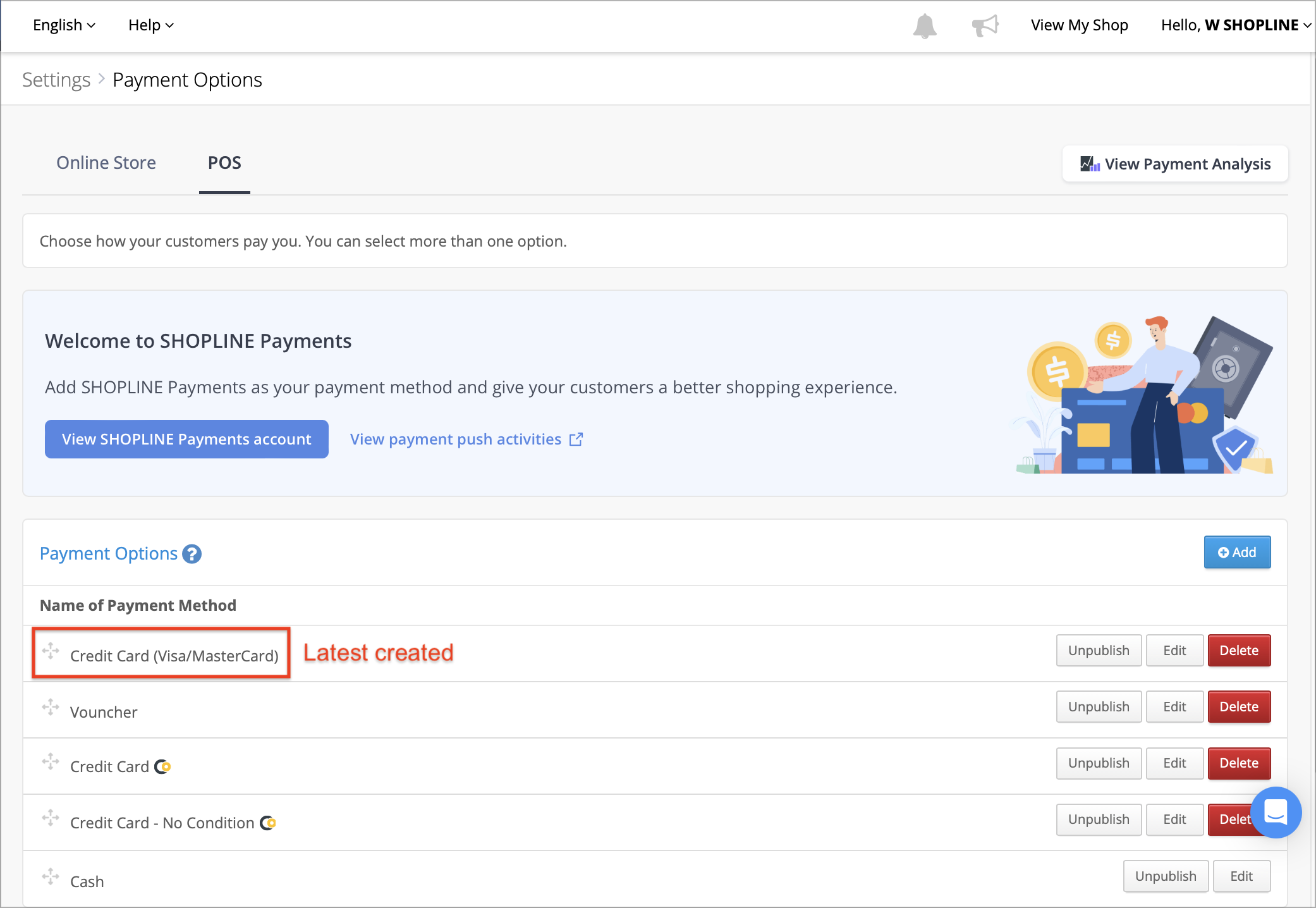Unpublish Credit Card (Visa/MasterCard) payment

(x=1099, y=651)
